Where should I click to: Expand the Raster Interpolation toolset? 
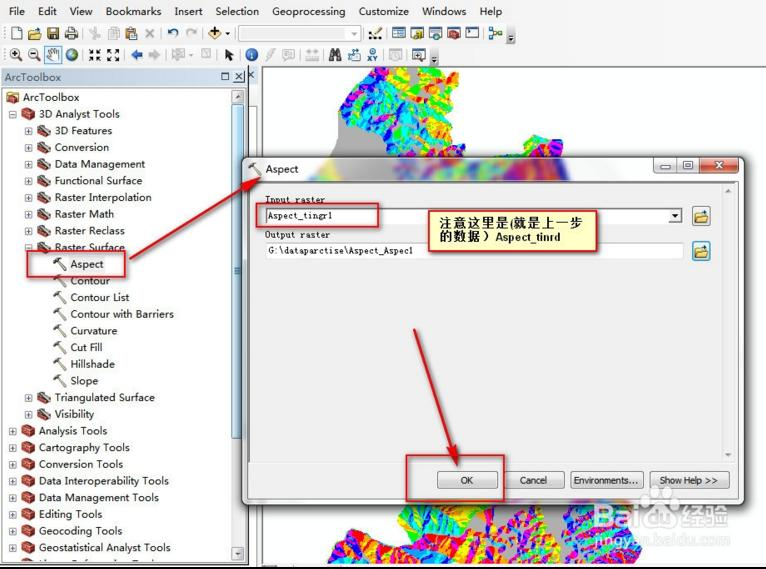pyautogui.click(x=28, y=198)
